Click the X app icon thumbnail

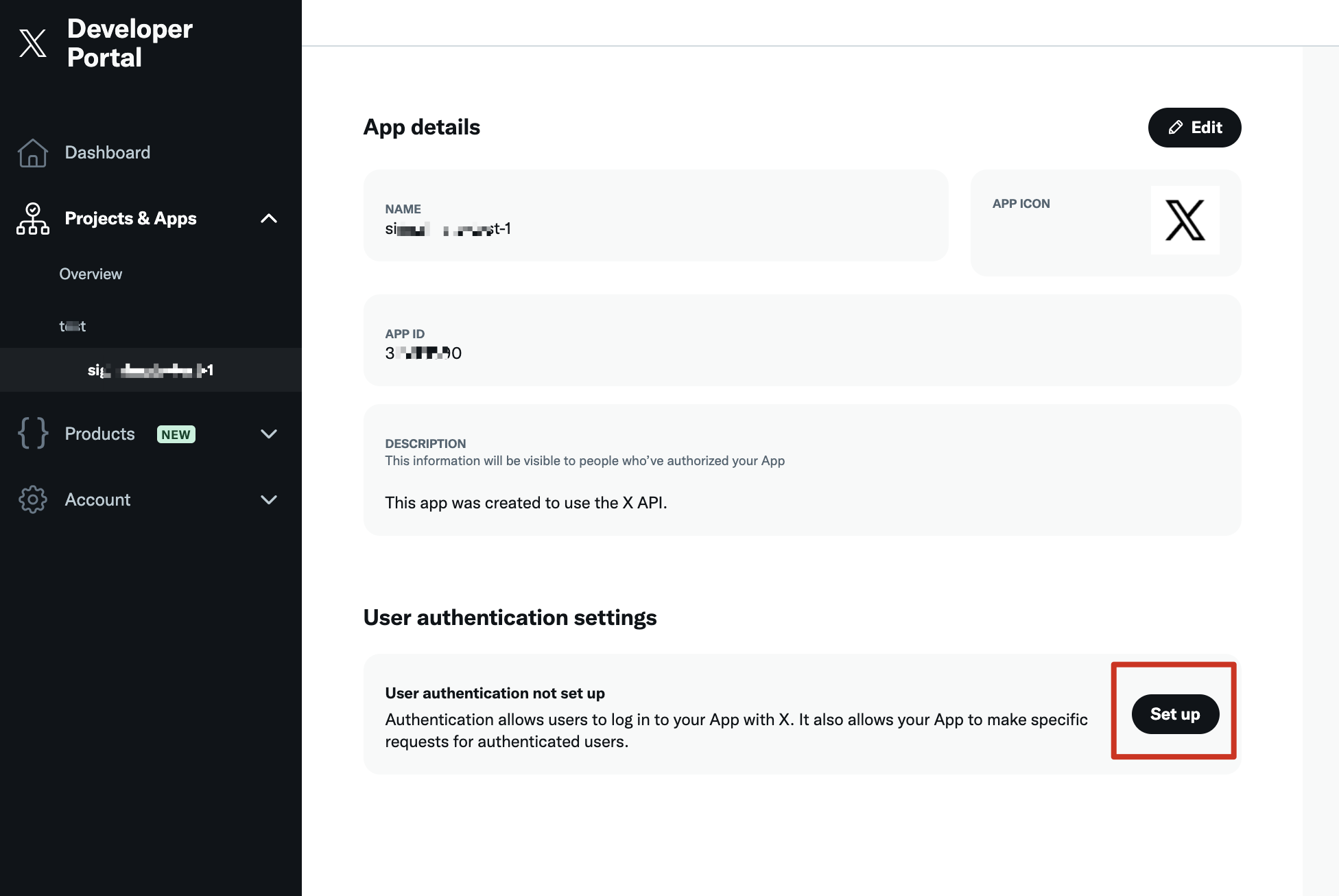[x=1185, y=220]
